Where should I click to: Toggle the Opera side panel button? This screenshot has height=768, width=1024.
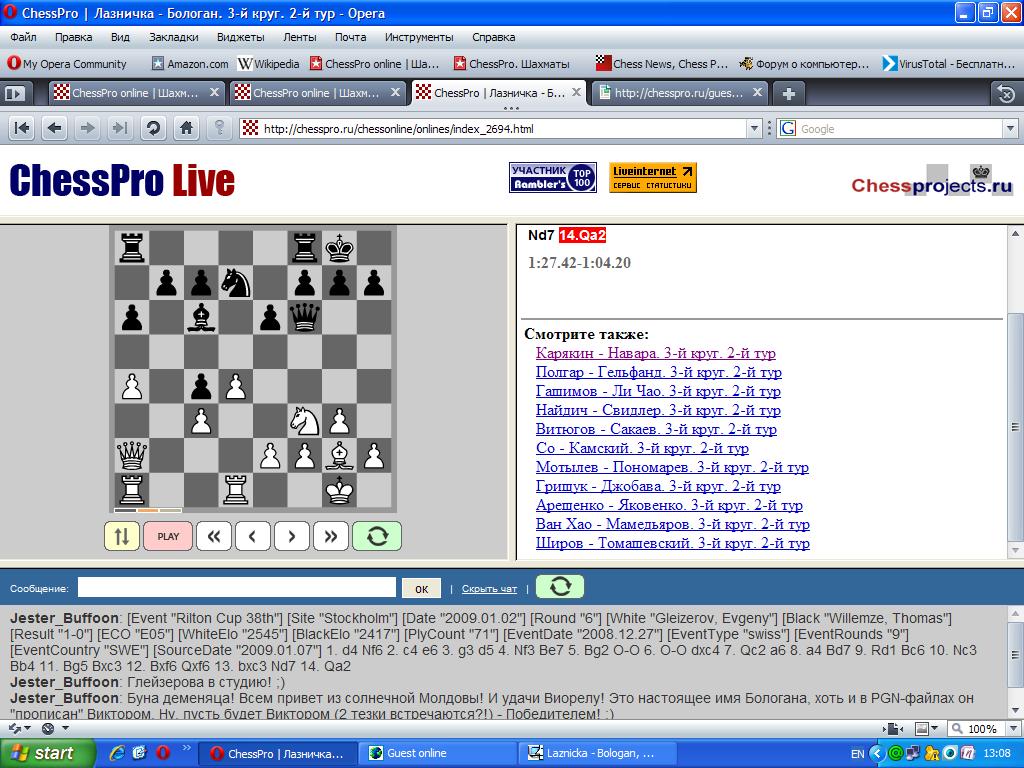click(15, 93)
